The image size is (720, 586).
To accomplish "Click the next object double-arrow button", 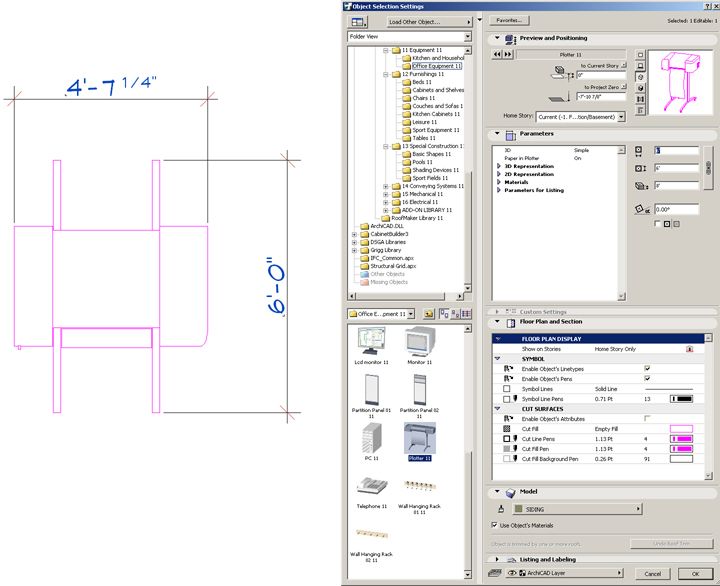I will coord(508,54).
